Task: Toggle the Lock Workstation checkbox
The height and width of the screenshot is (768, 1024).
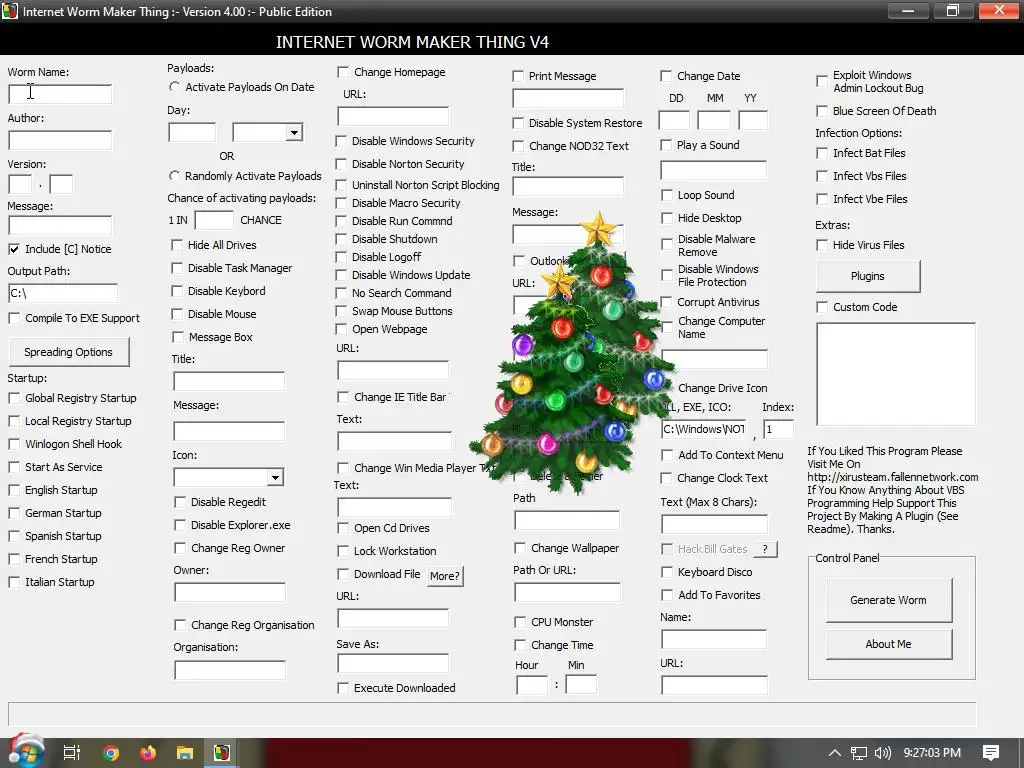Action: [343, 551]
